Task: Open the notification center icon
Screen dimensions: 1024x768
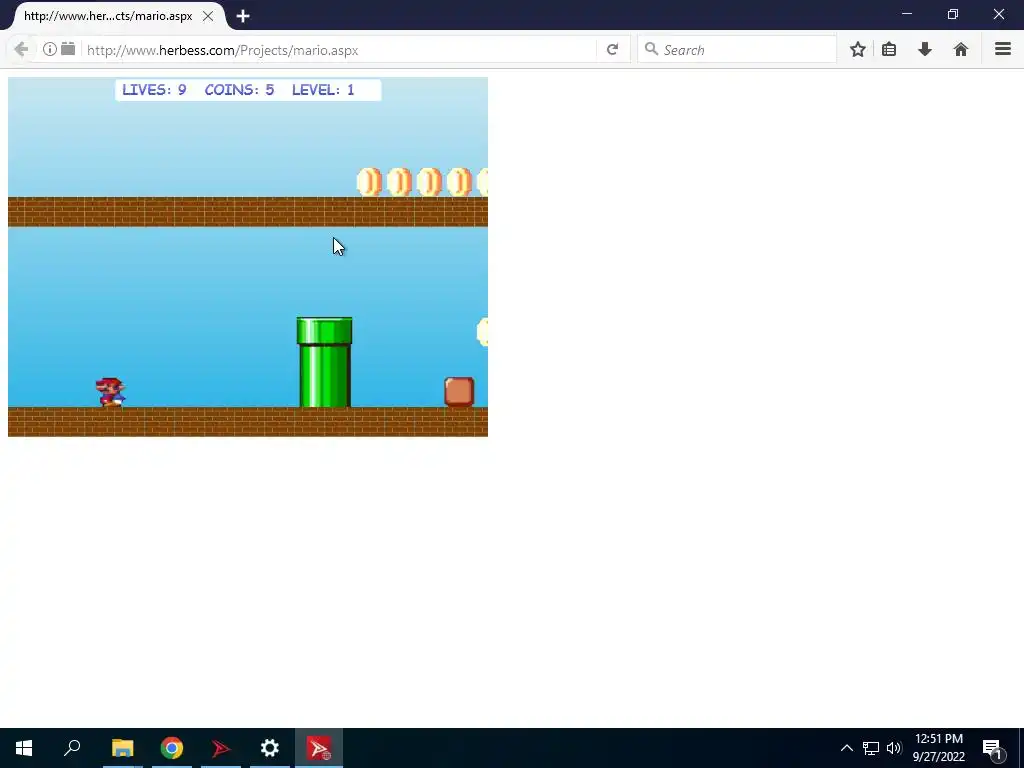Action: (993, 749)
